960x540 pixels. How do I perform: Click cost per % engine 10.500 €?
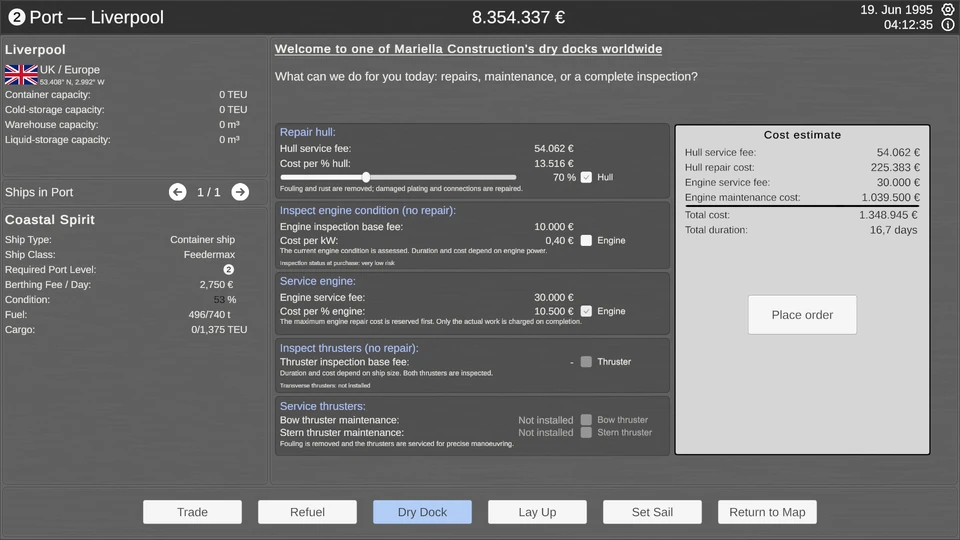[x=553, y=311]
